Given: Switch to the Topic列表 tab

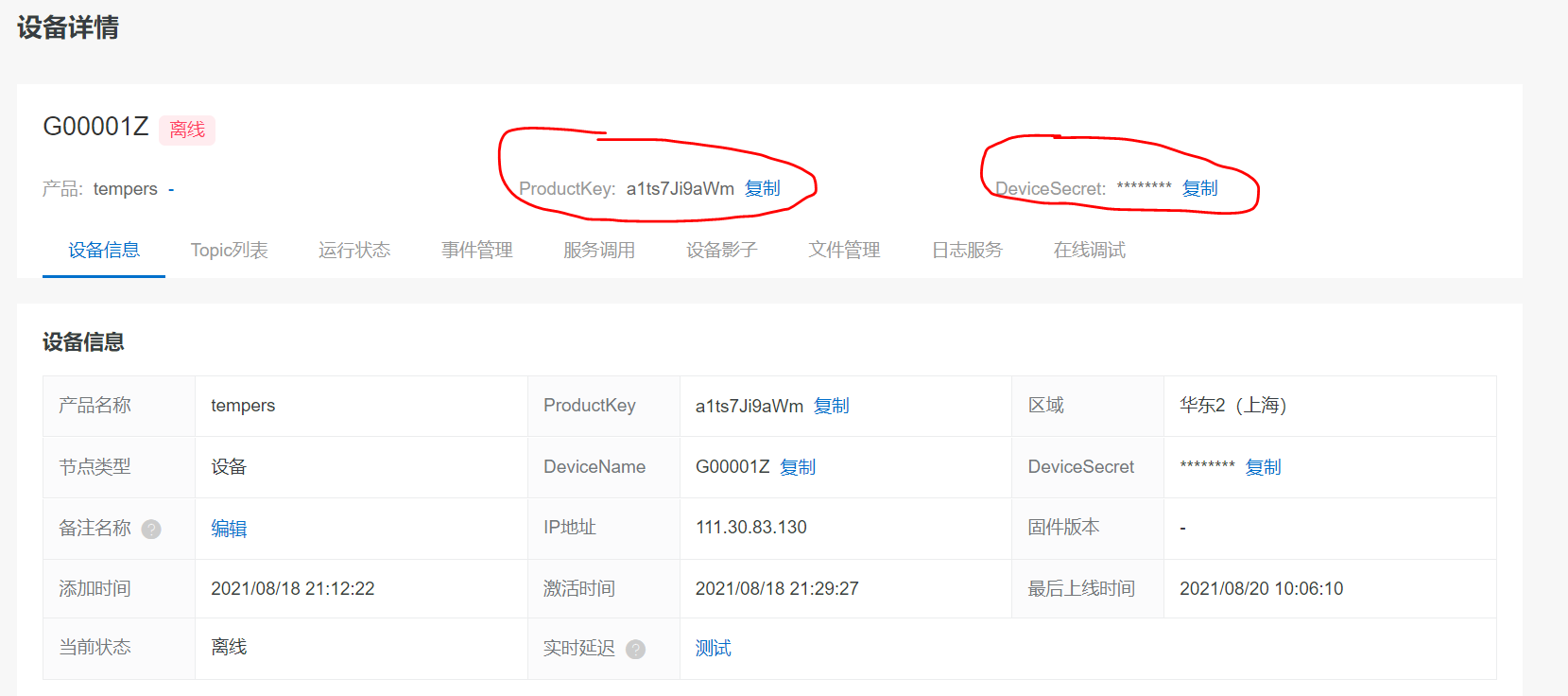Looking at the screenshot, I should tap(229, 250).
